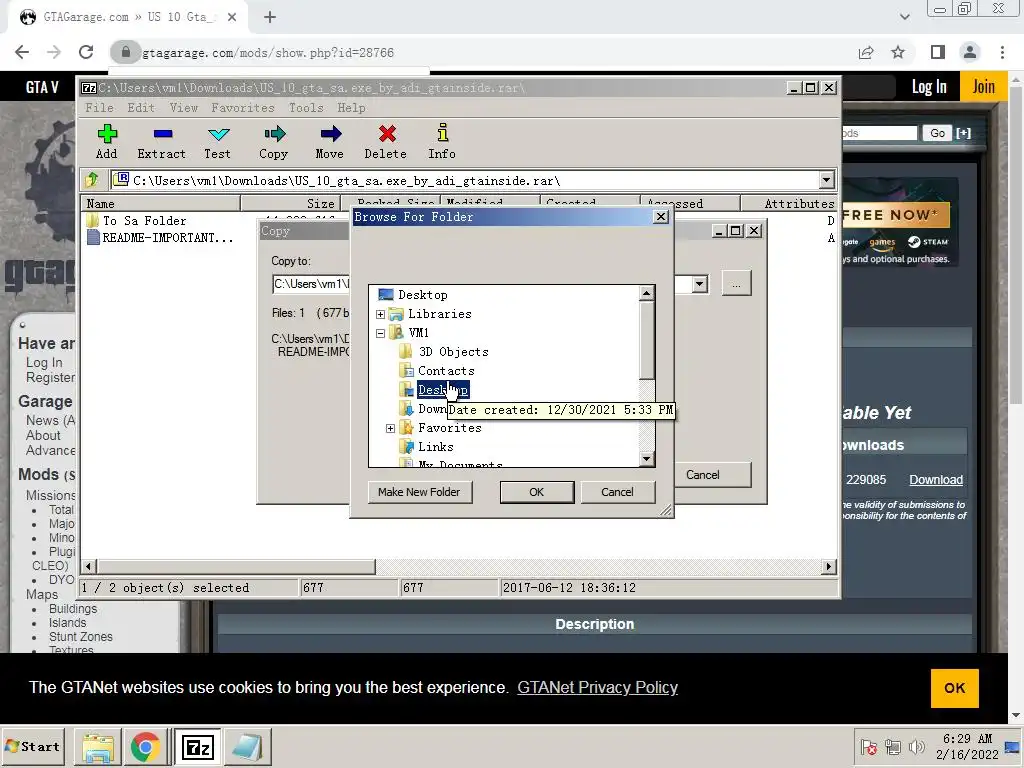Image resolution: width=1024 pixels, height=768 pixels.
Task: Click the Chrome back arrow
Action: point(22,52)
